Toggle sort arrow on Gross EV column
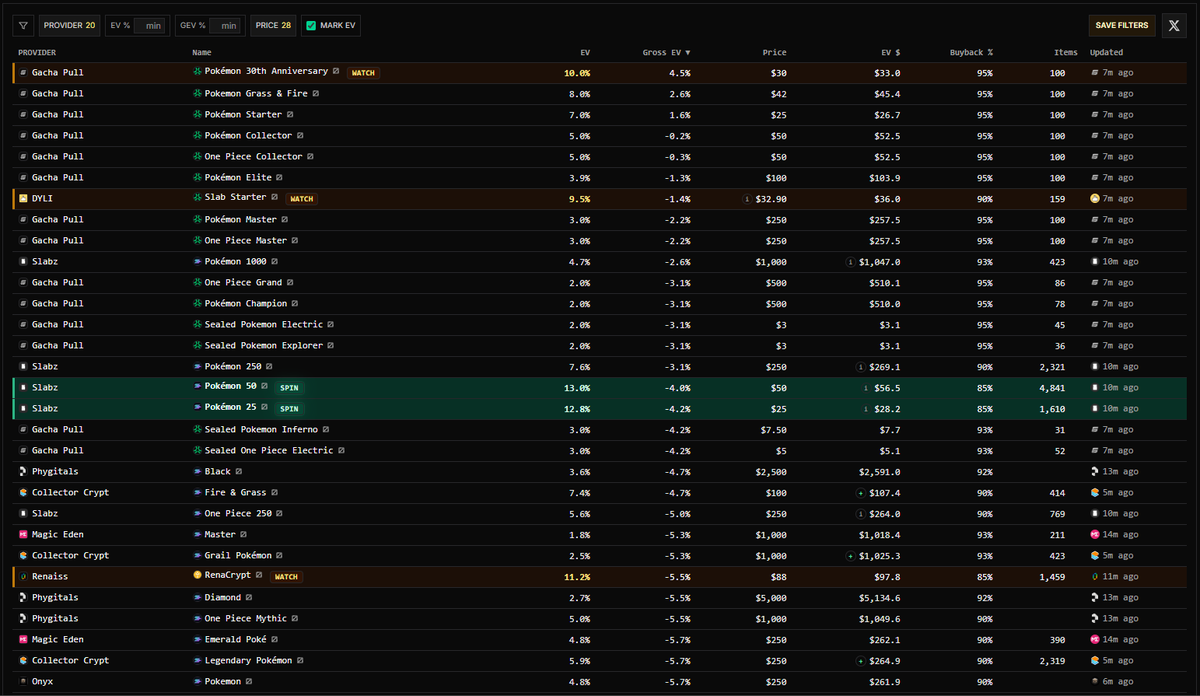The image size is (1200, 696). tap(687, 52)
